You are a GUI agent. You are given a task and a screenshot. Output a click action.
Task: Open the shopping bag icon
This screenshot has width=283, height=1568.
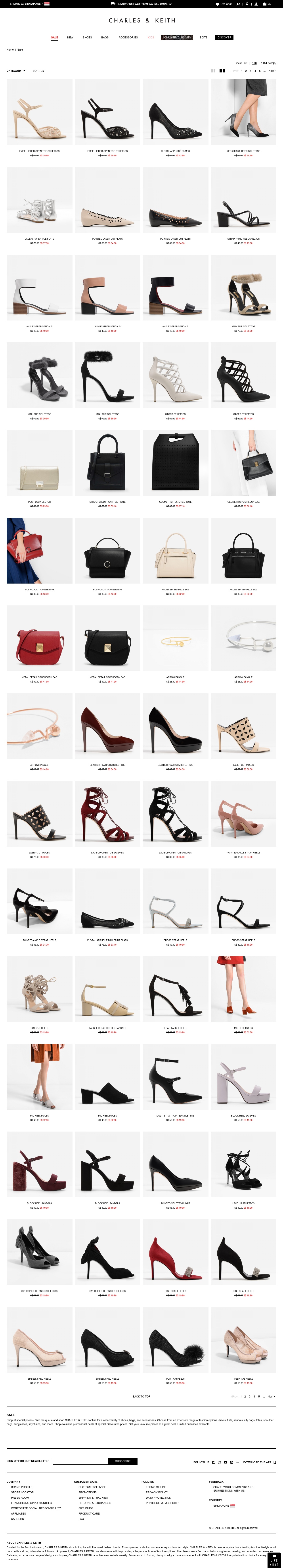tap(265, 4)
